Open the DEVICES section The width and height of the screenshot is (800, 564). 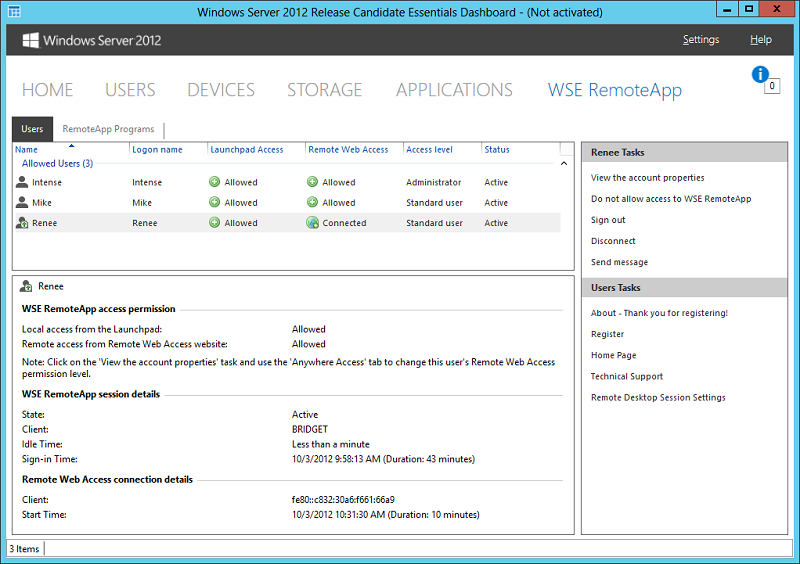point(221,90)
